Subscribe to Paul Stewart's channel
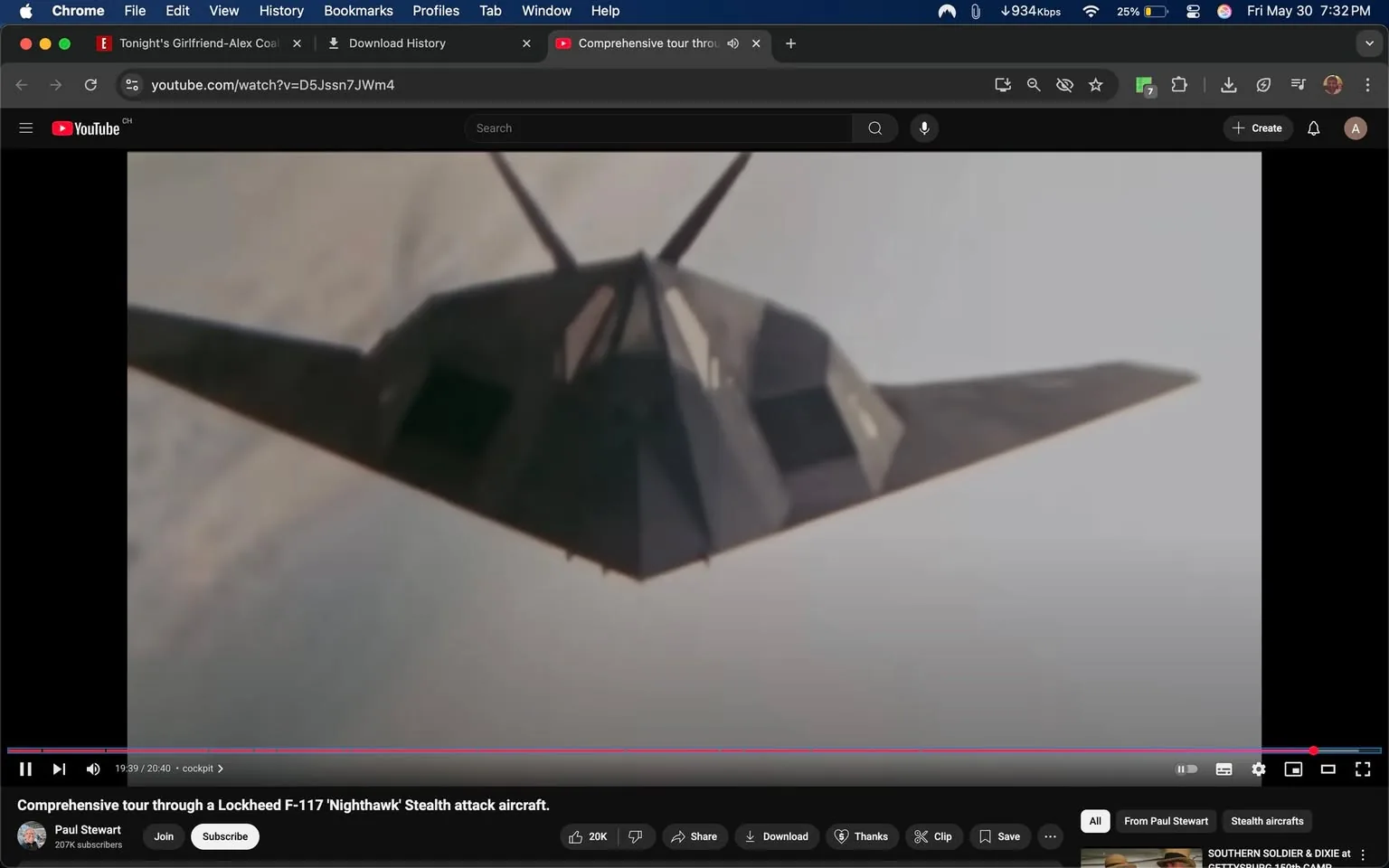Screen dimensions: 1389x868 coord(224,836)
